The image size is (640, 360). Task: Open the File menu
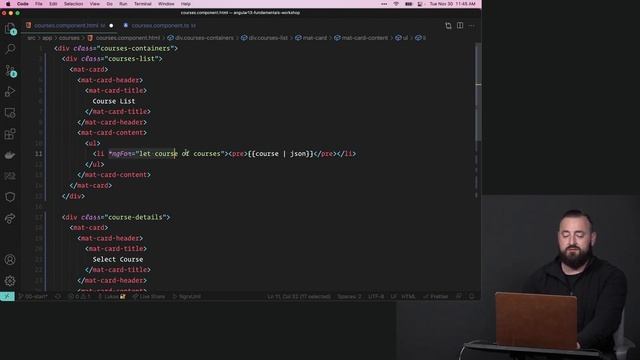point(39,4)
